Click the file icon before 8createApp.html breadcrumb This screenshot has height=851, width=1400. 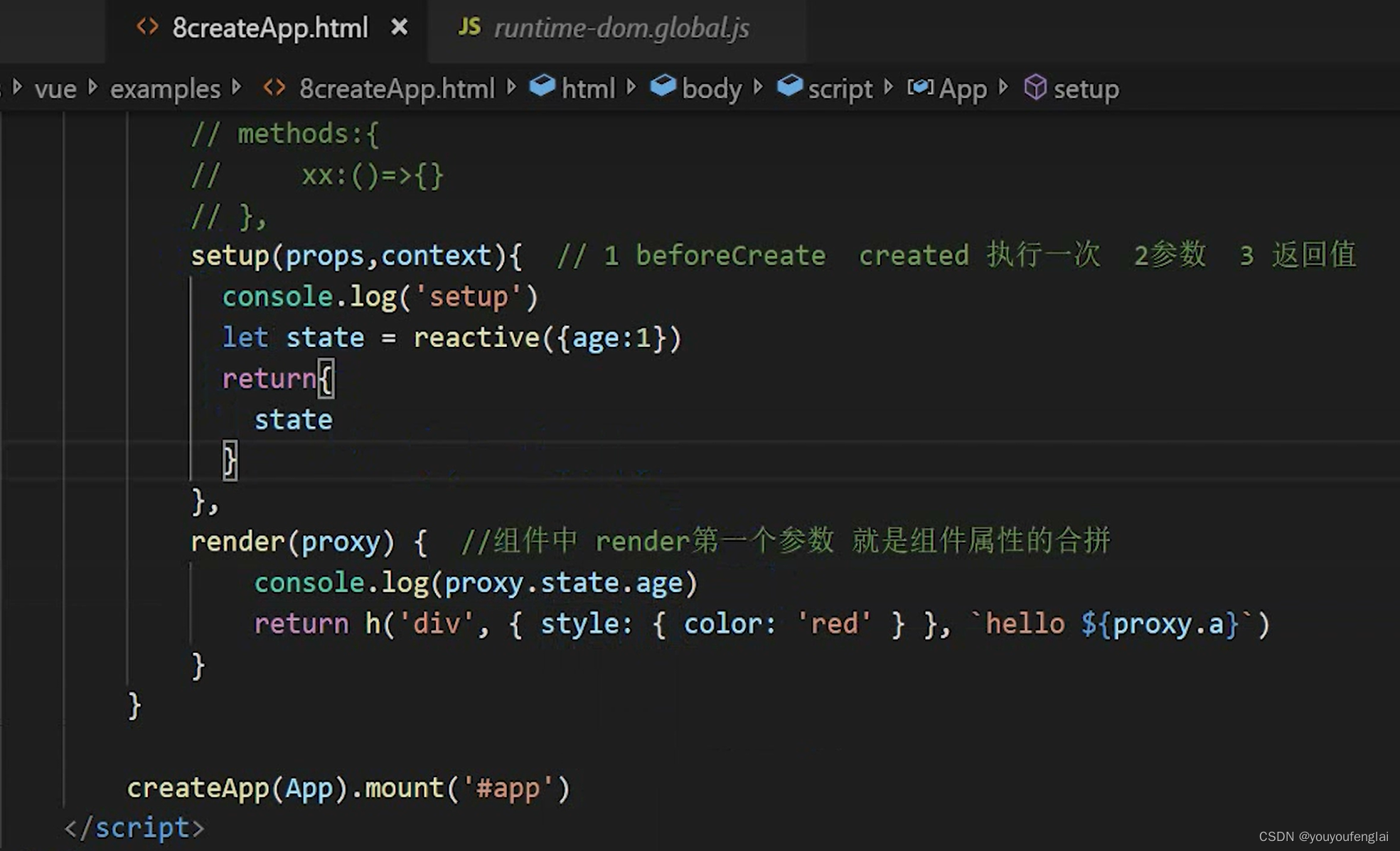(274, 88)
